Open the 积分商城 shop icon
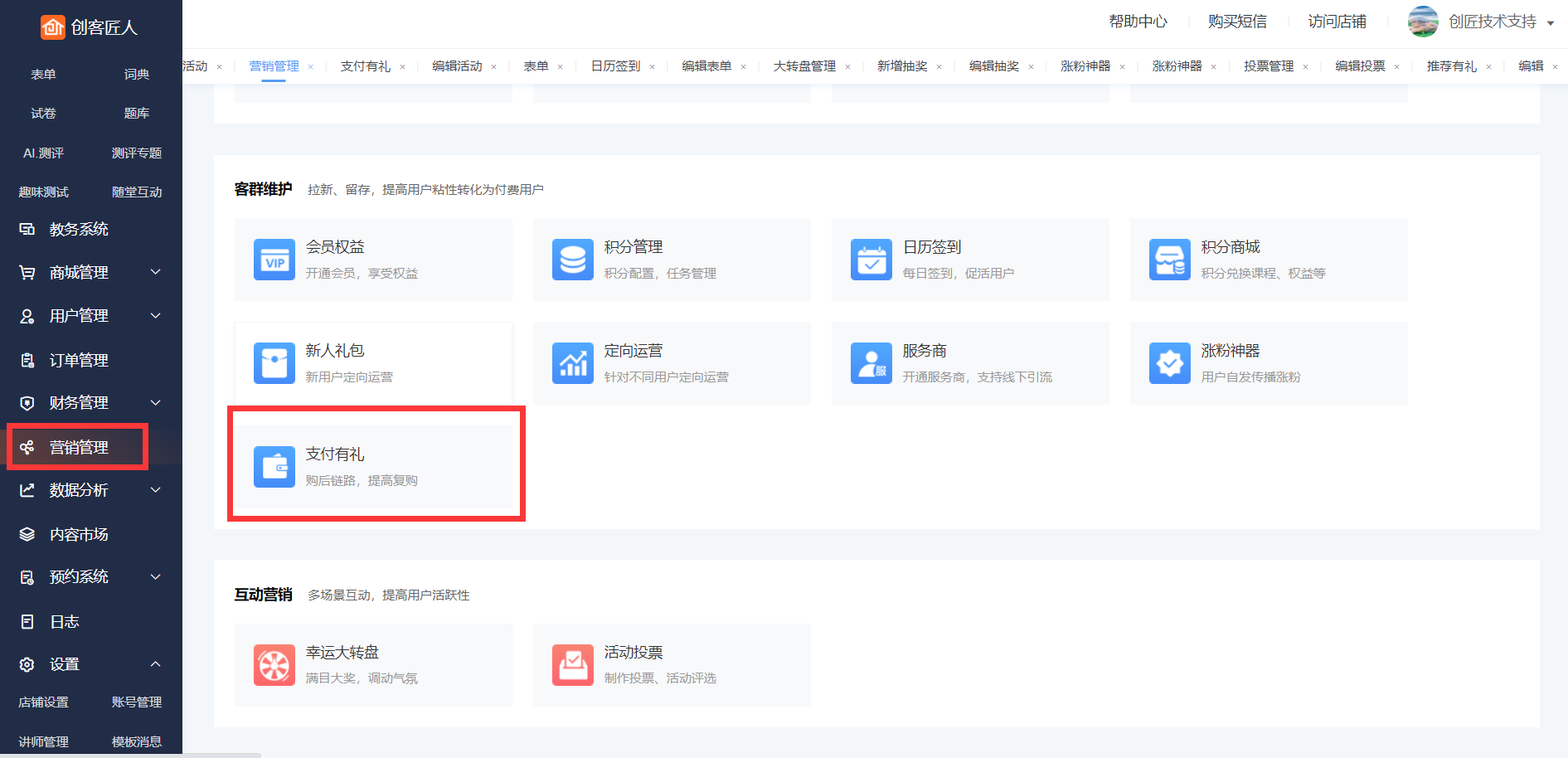Screen dimensions: 1568x758 click(x=1170, y=260)
